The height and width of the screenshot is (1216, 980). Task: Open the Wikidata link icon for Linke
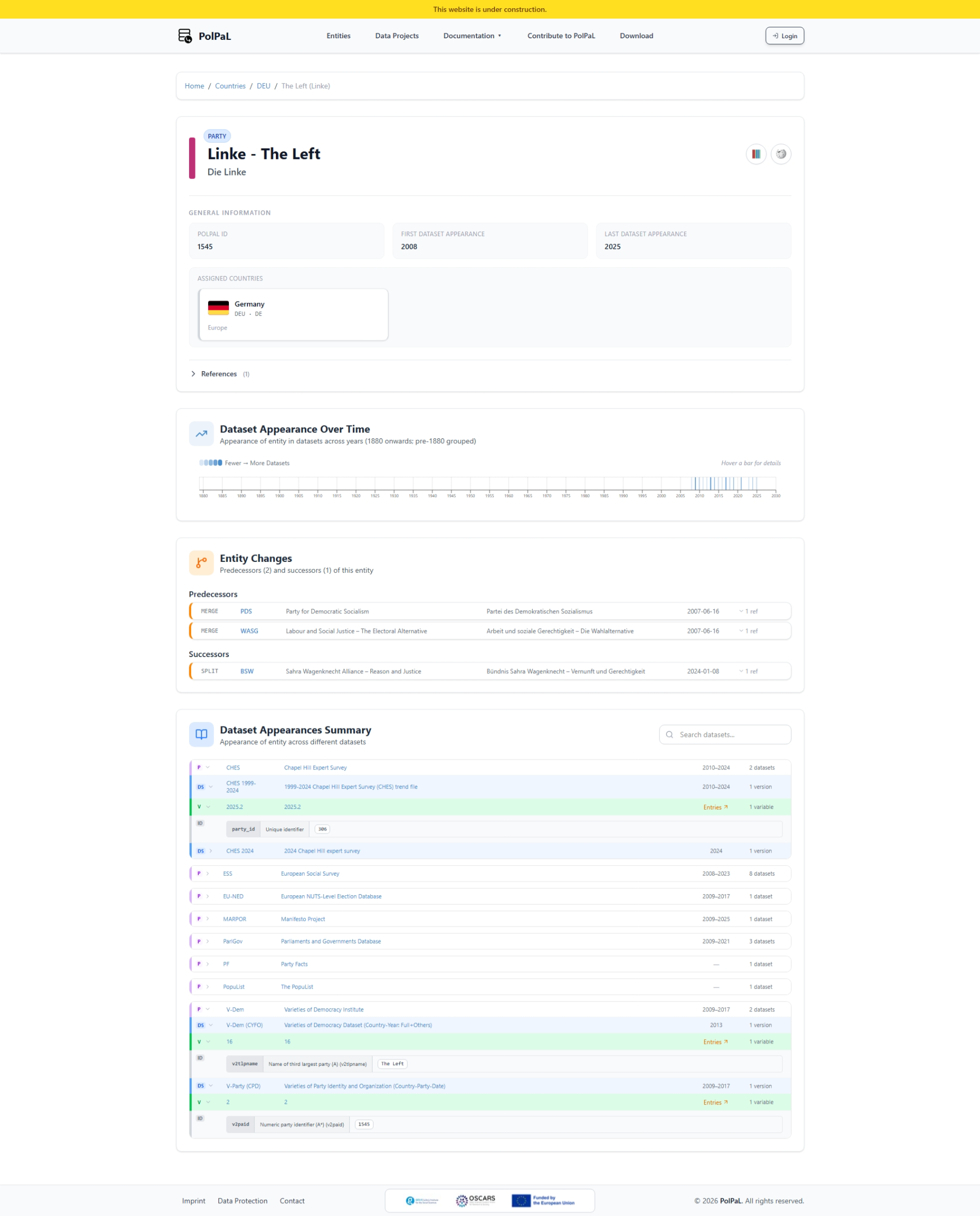tap(756, 154)
